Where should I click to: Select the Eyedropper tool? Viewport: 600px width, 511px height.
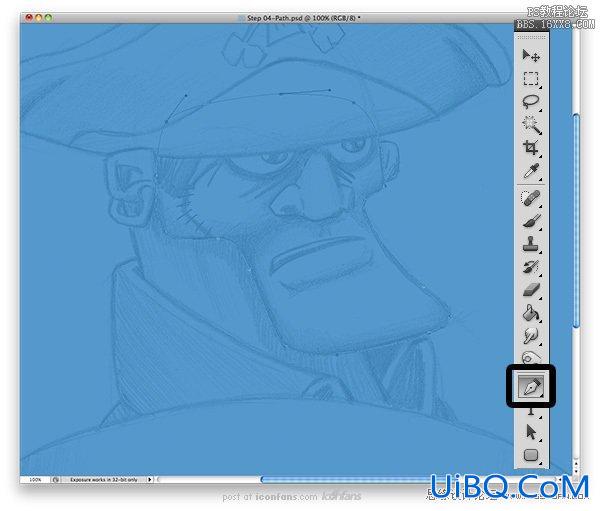tap(532, 171)
